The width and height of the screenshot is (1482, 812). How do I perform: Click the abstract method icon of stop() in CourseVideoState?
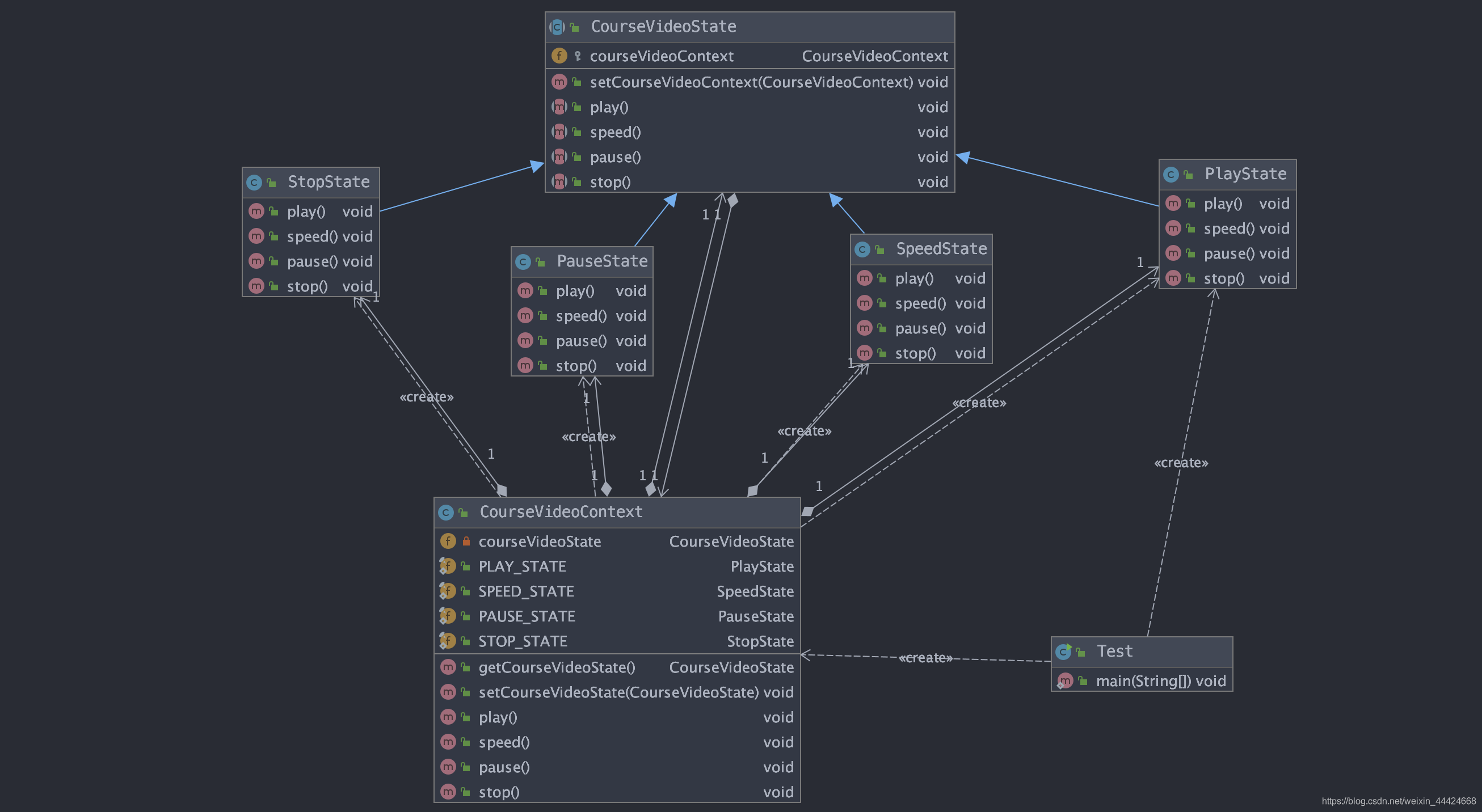(x=559, y=181)
